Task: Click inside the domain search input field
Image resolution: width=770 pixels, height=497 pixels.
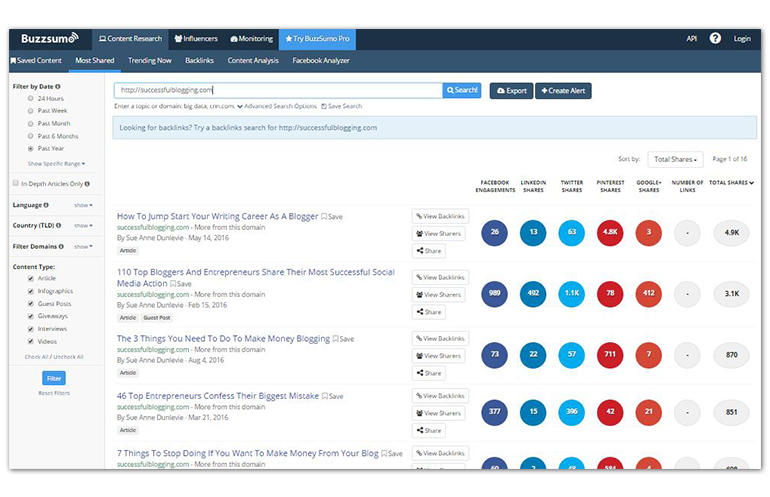Action: (278, 90)
